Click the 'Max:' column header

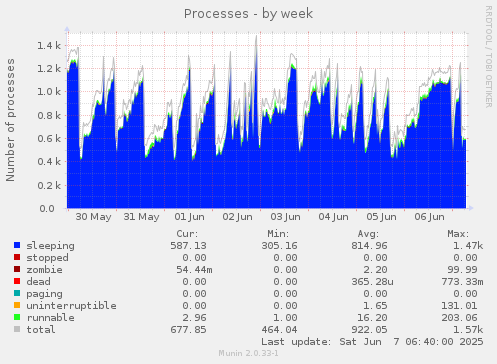[x=458, y=234]
